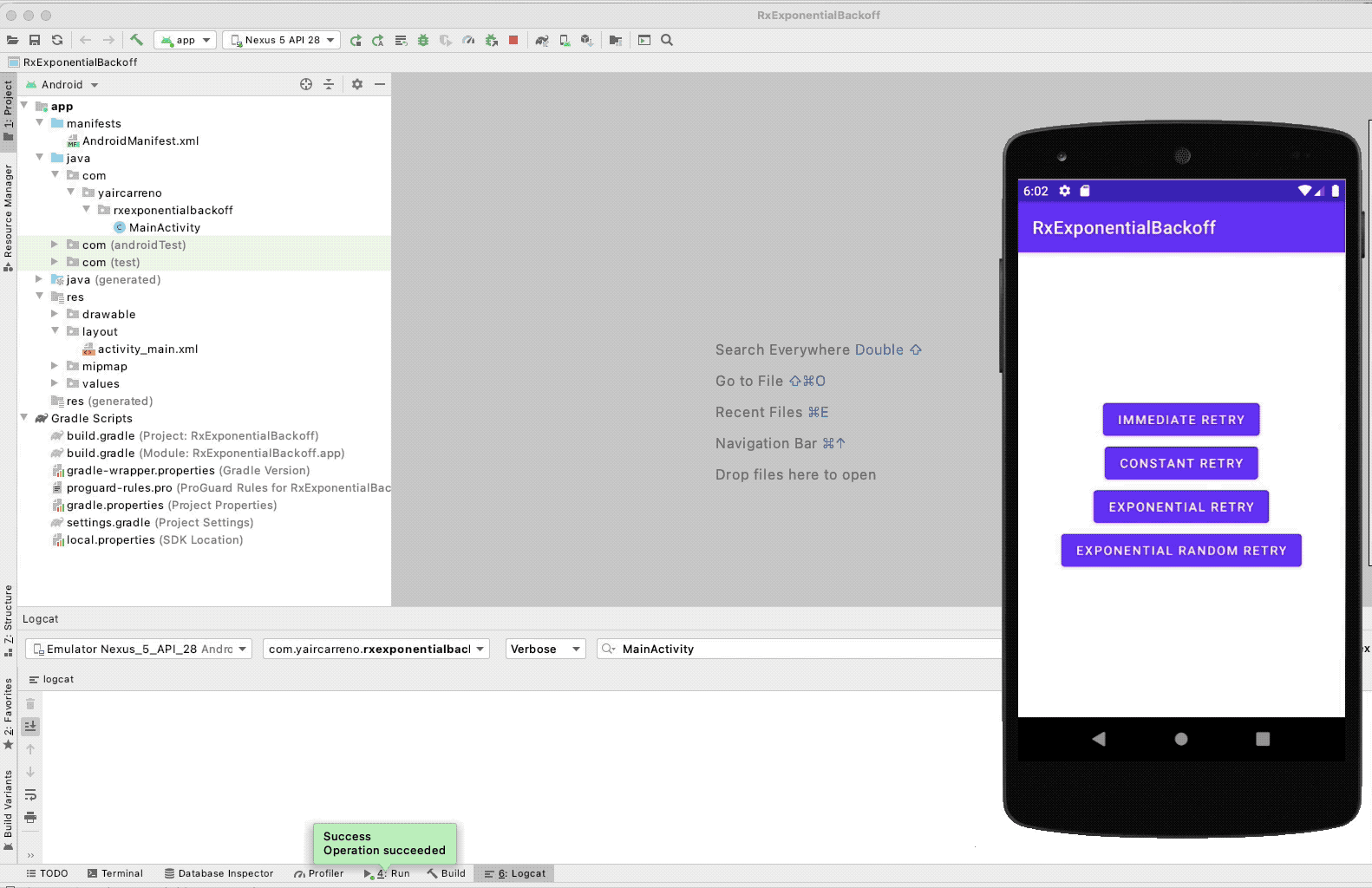
Task: Open the Emulator Nexus_5_API_28 logcat device dropdown
Action: tap(139, 649)
